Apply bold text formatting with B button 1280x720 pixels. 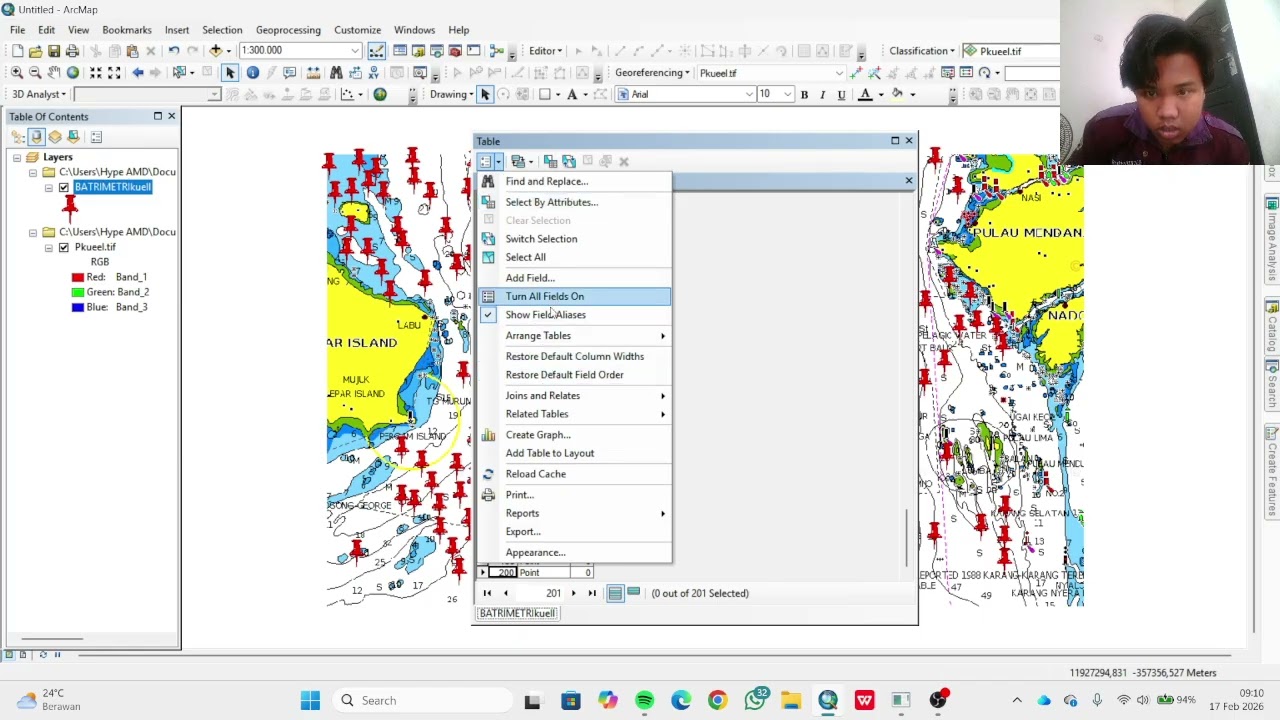(804, 94)
